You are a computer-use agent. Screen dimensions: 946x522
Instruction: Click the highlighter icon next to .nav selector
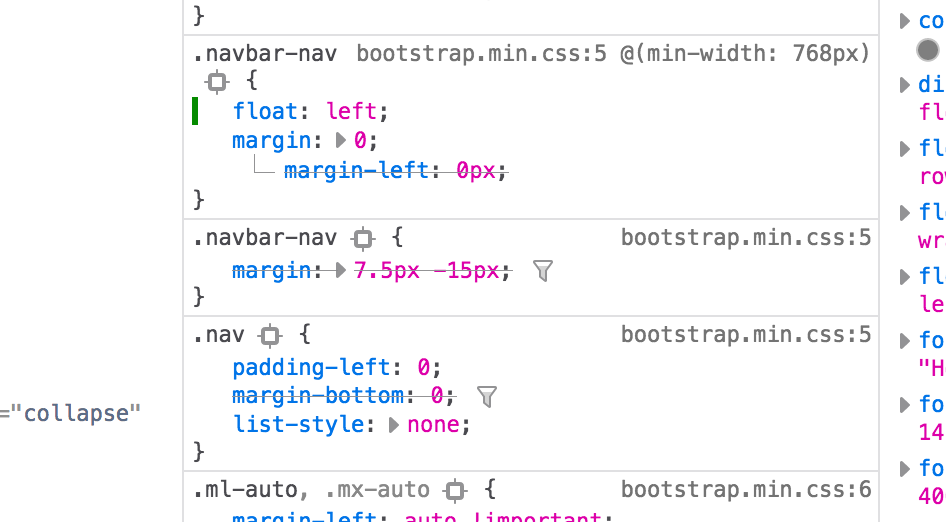pyautogui.click(x=268, y=335)
